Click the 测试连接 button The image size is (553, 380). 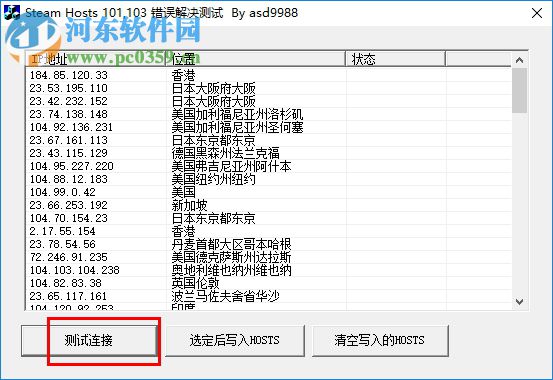tap(89, 340)
